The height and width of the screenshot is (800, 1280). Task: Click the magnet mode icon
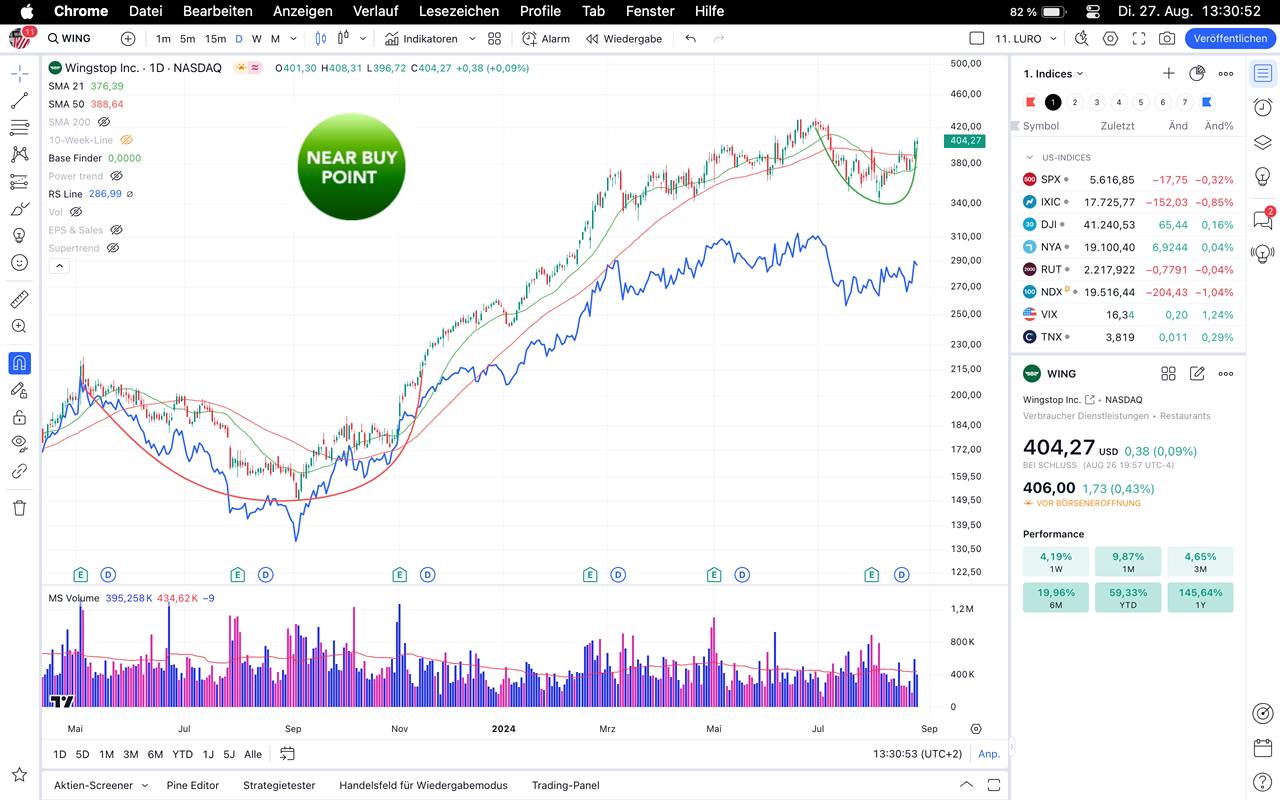pyautogui.click(x=19, y=363)
